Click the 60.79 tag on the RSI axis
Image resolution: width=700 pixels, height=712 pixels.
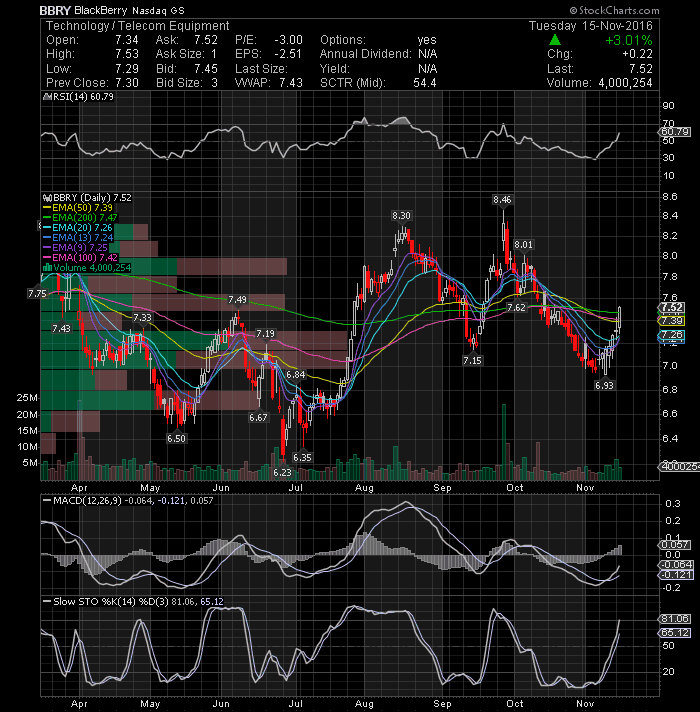click(675, 132)
